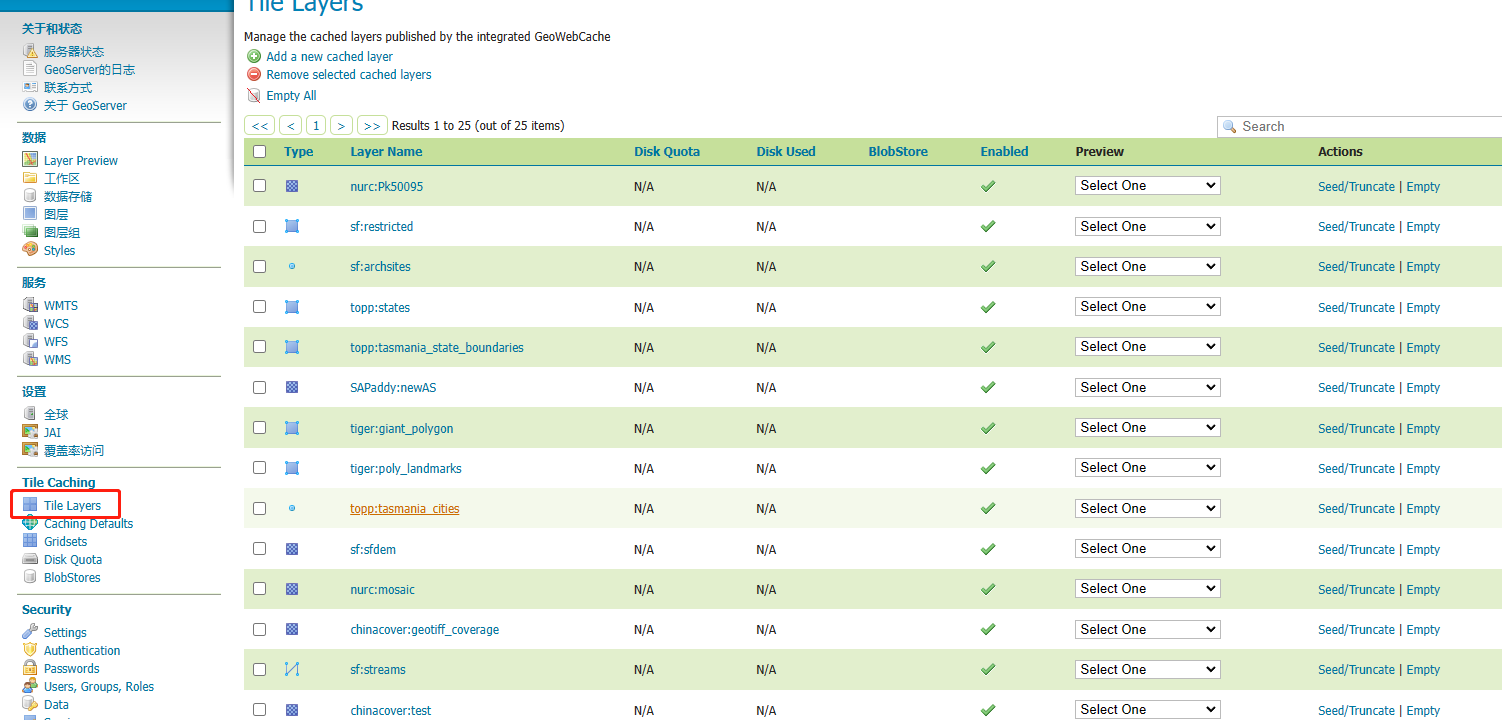The image size is (1502, 720).
Task: Toggle the select-all checkbox in table header
Action: [260, 151]
